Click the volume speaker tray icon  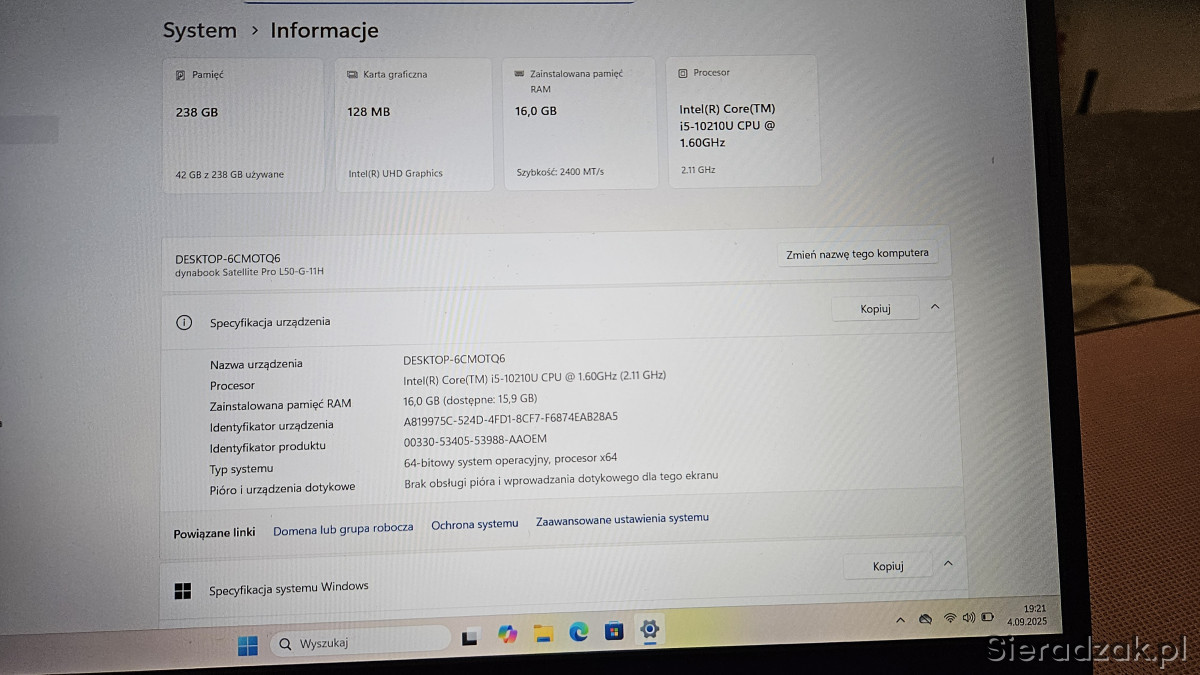pos(968,618)
